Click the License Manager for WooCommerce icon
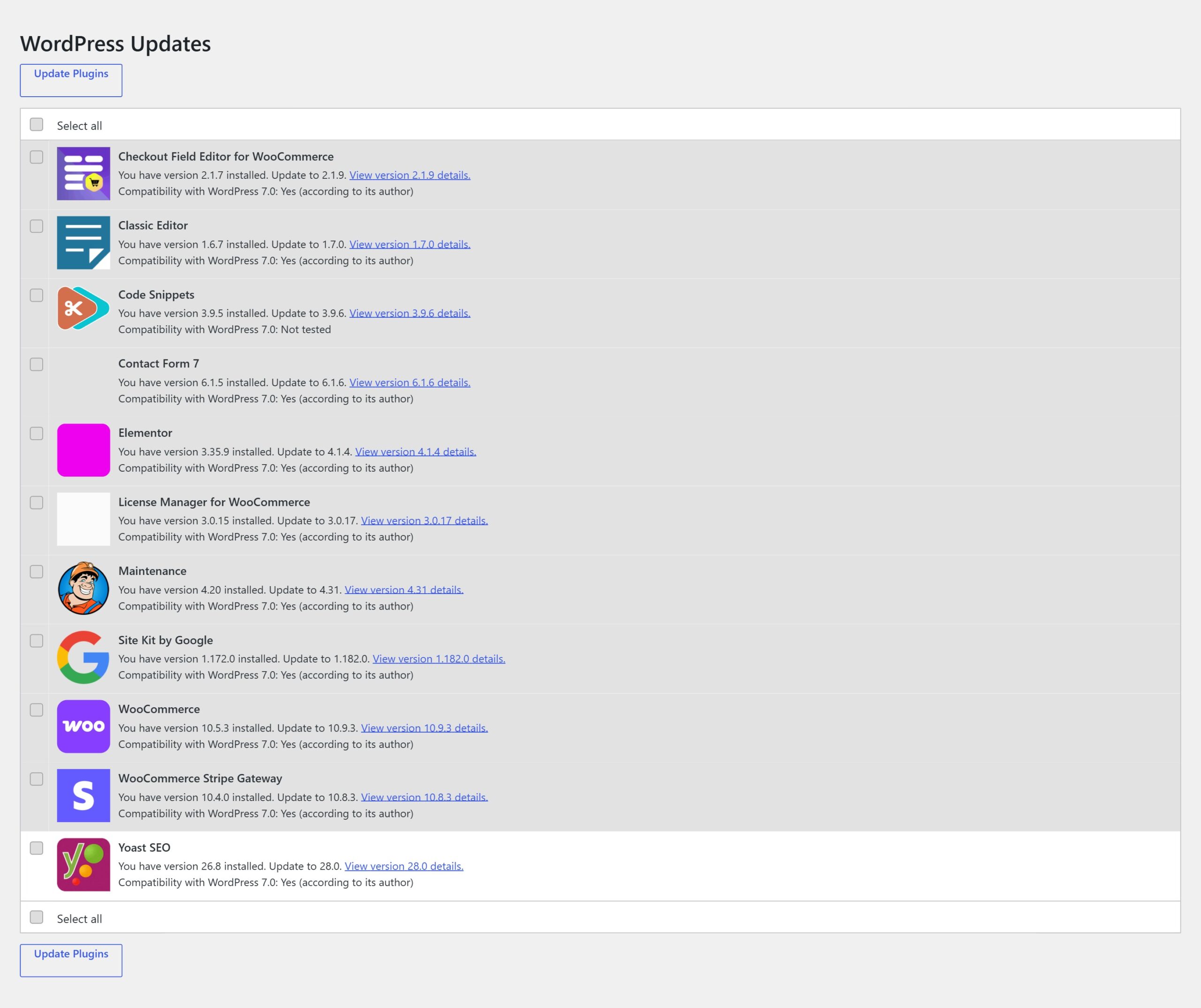 (x=84, y=519)
